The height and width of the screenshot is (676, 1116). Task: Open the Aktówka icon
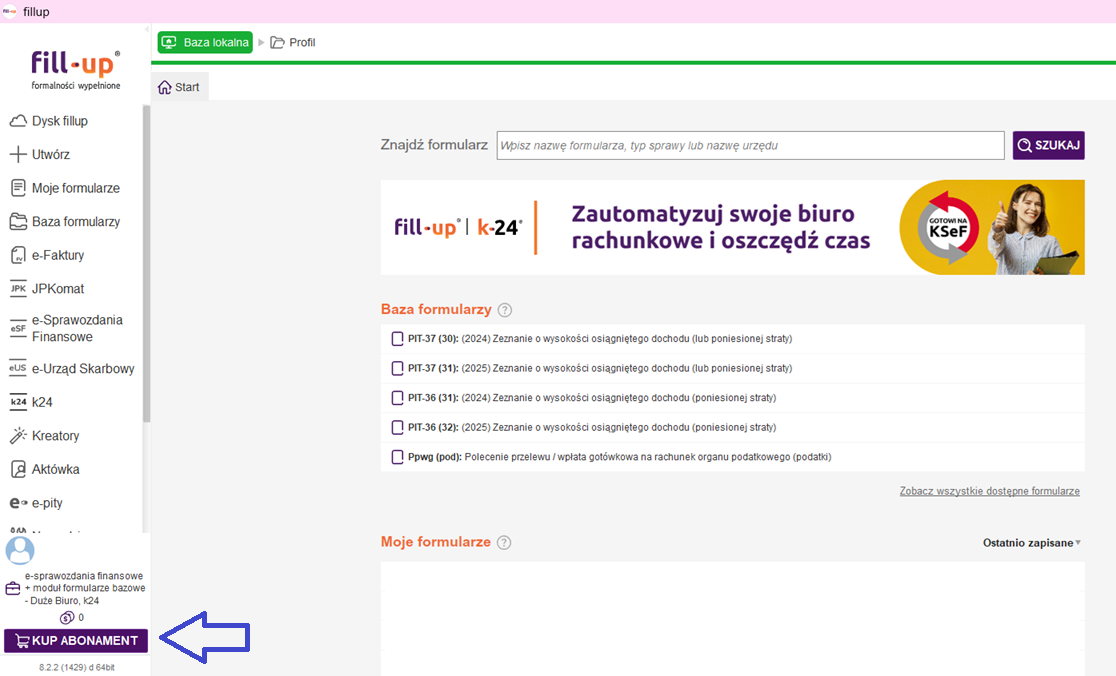pyautogui.click(x=18, y=469)
